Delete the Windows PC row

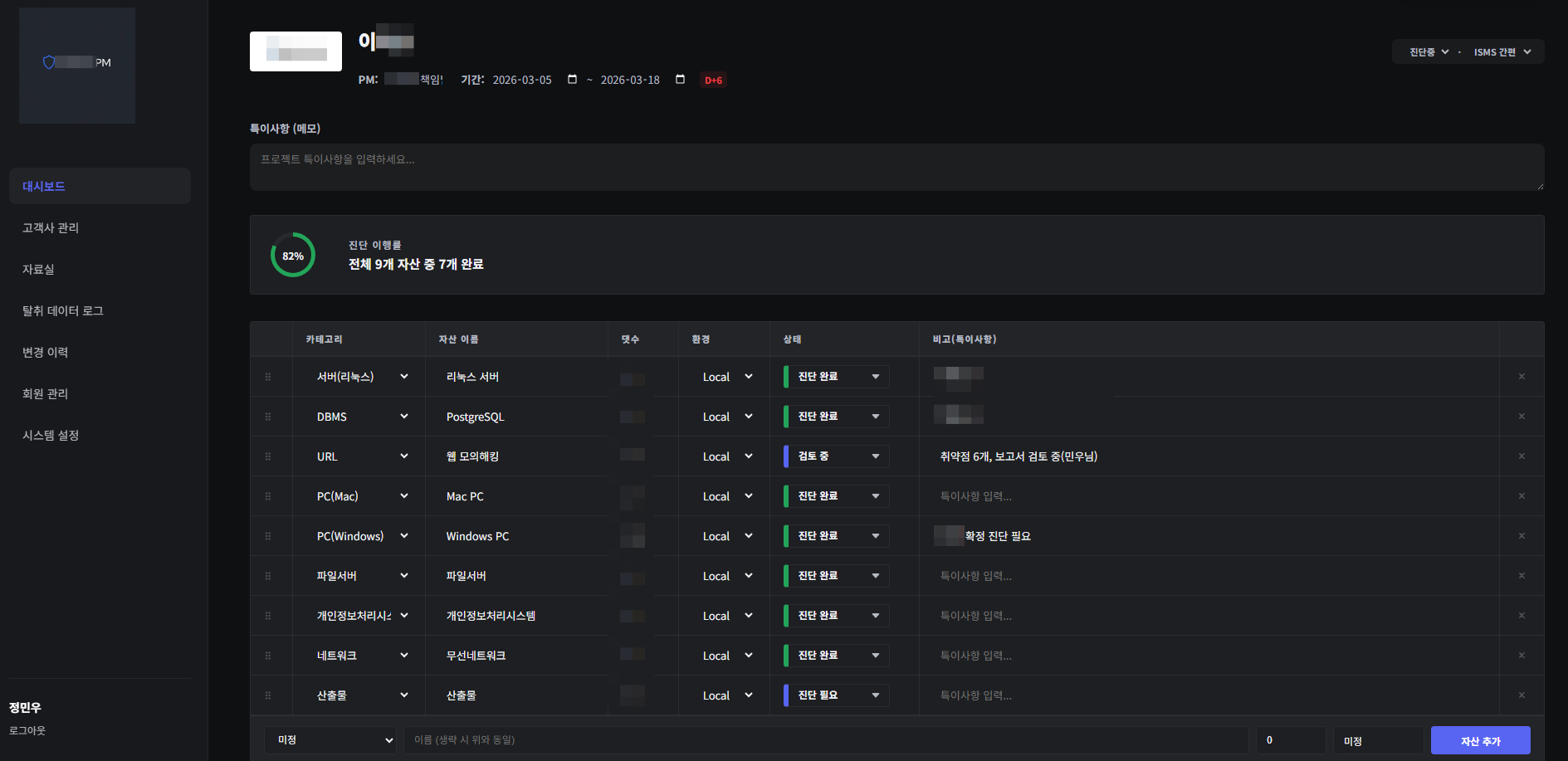pyautogui.click(x=1521, y=536)
